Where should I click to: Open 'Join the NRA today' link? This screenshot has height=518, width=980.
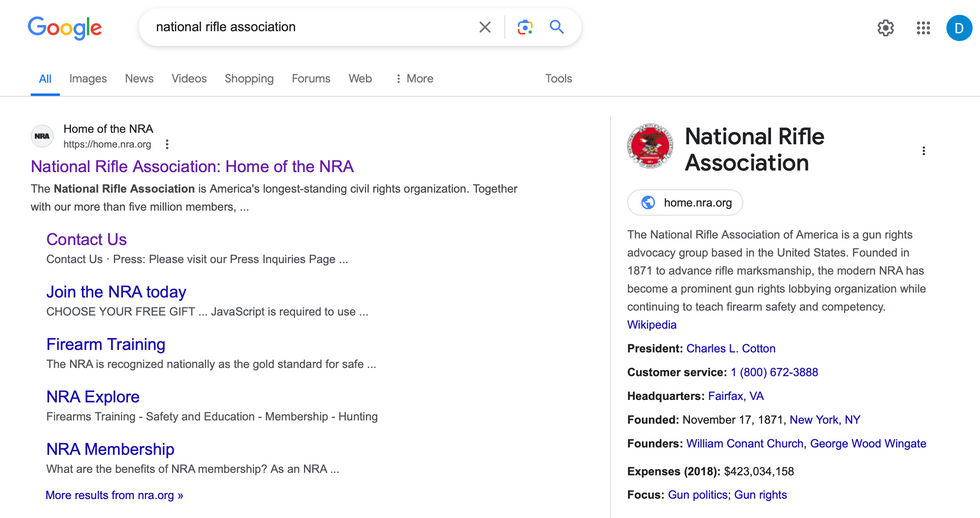click(116, 292)
